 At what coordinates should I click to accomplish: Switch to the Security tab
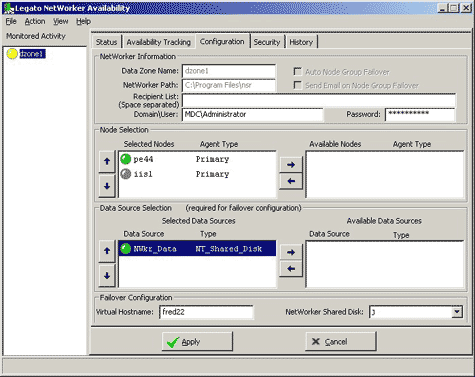[x=267, y=42]
